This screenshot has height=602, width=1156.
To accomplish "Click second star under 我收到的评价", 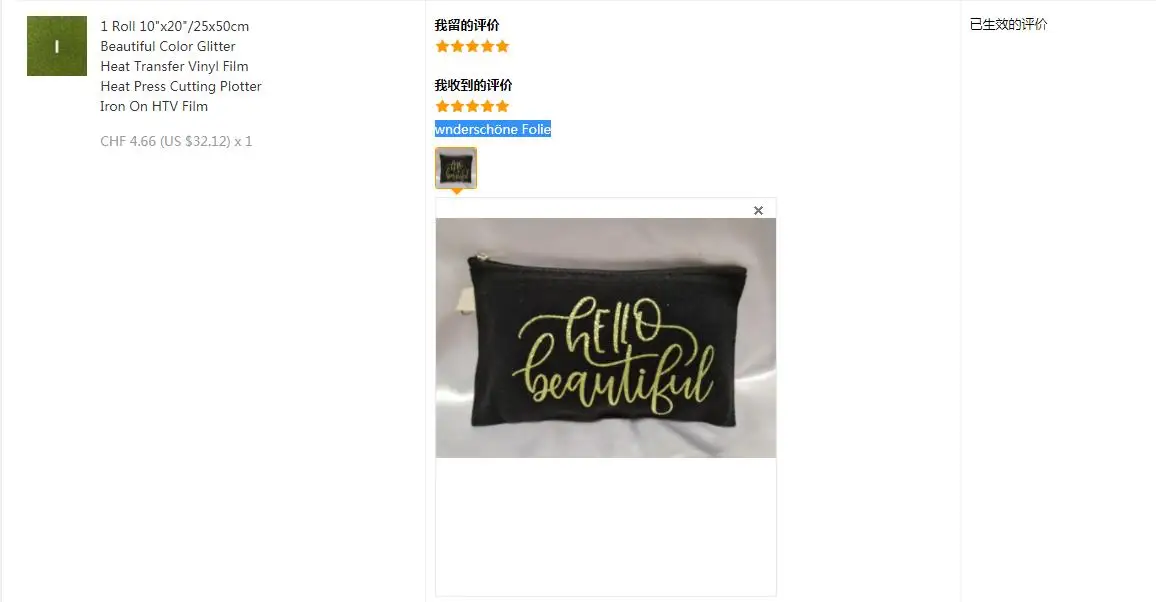I will pyautogui.click(x=457, y=106).
